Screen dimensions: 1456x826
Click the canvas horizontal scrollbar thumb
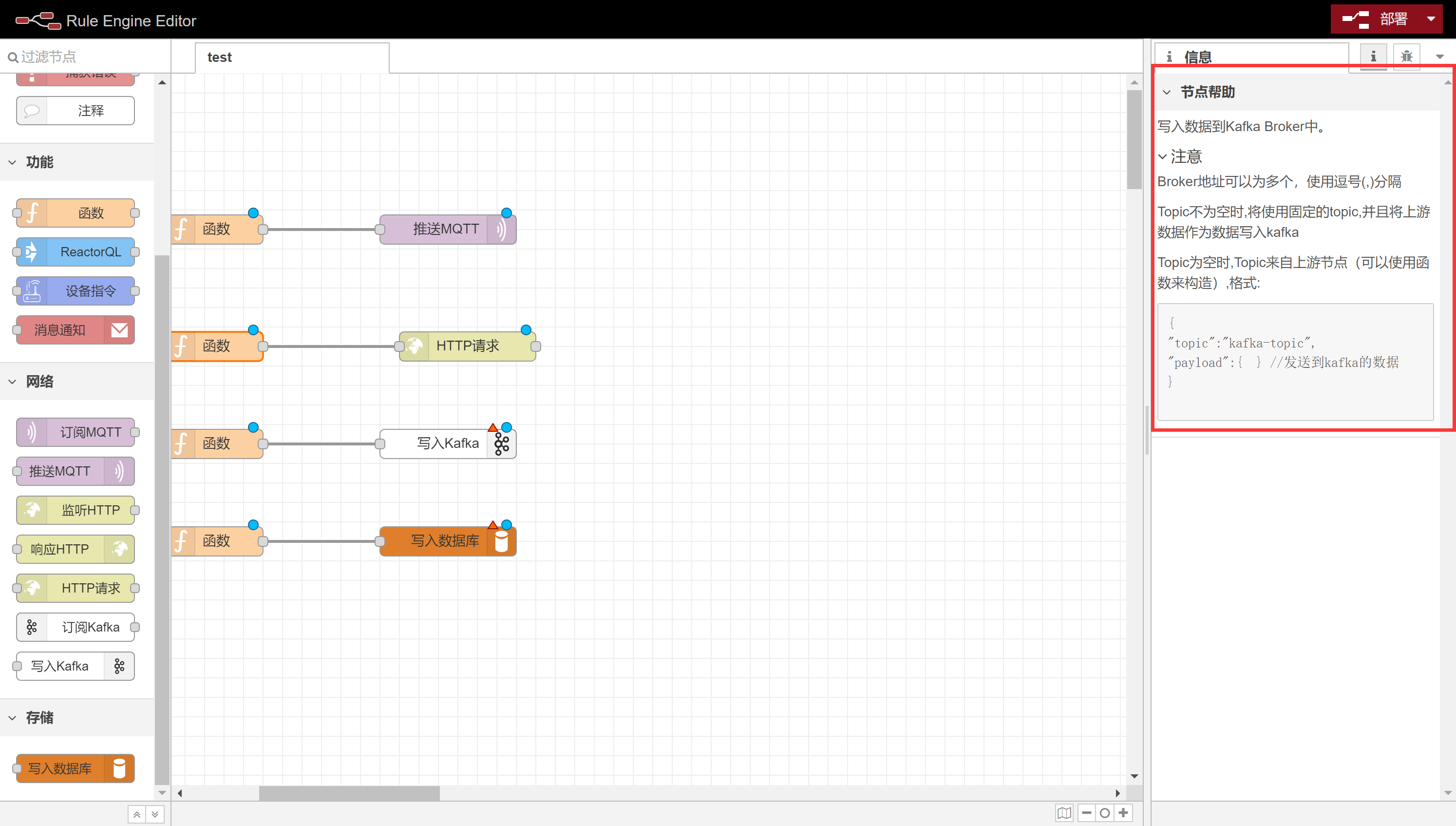click(x=349, y=793)
